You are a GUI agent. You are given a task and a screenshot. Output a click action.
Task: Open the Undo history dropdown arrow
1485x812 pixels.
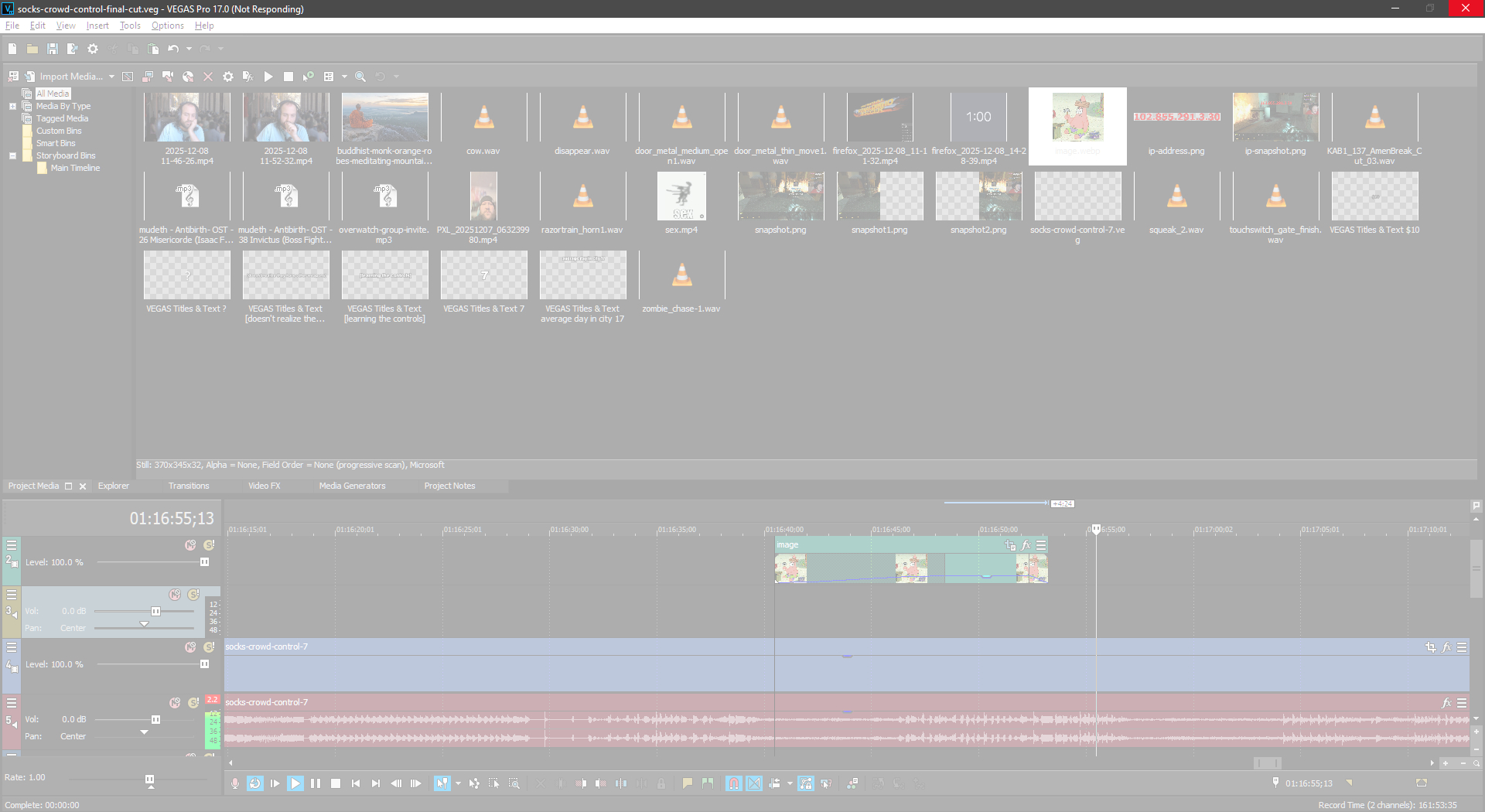coord(189,49)
